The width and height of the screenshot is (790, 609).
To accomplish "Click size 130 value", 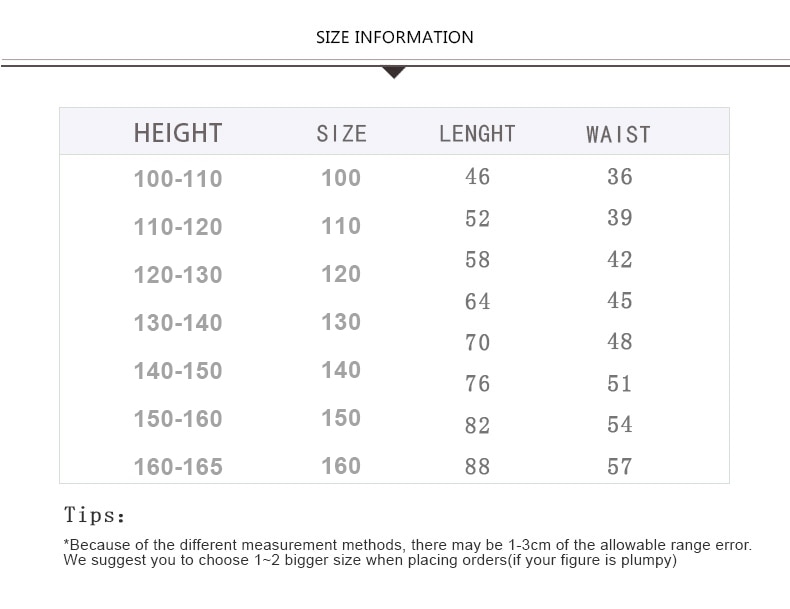I will click(x=341, y=322).
